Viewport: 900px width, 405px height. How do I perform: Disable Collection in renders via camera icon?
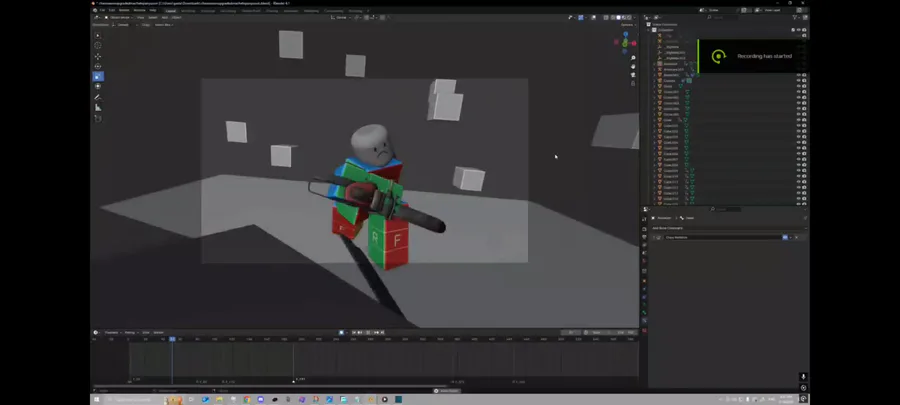point(804,30)
